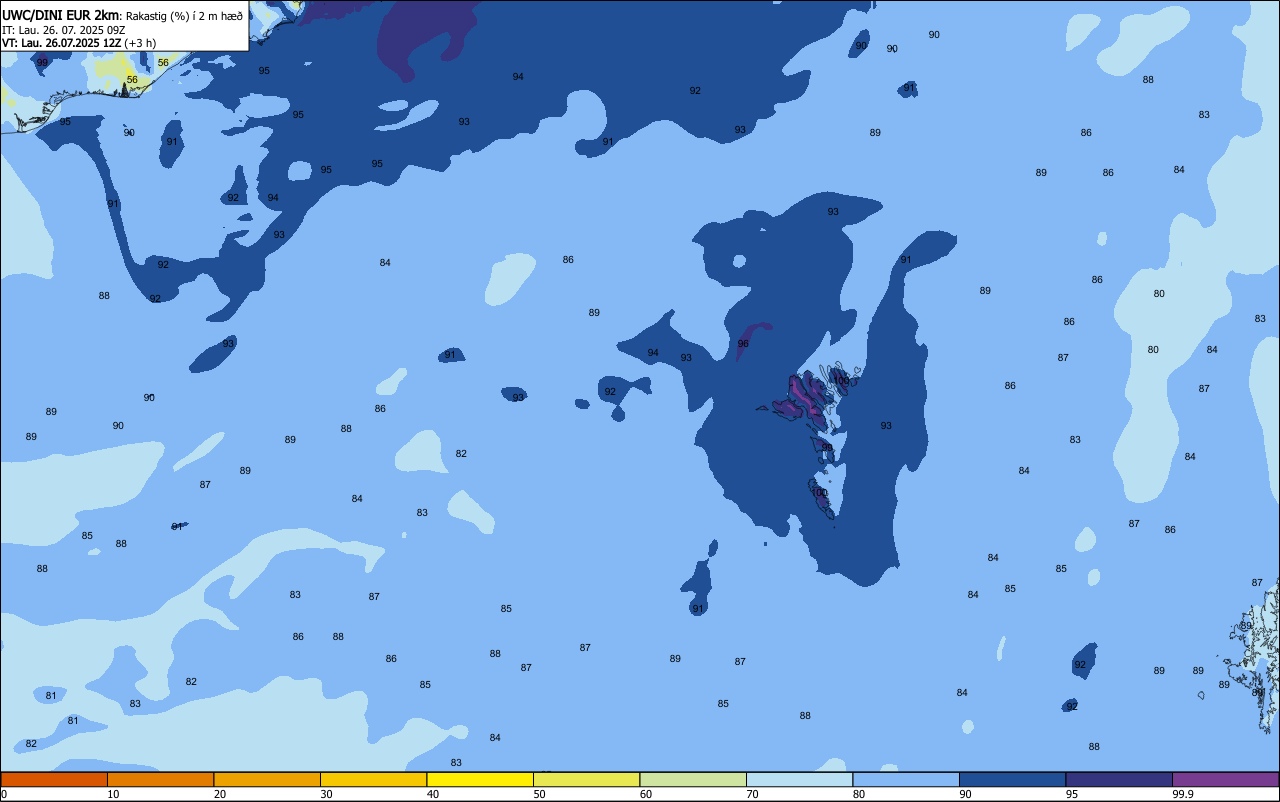Select the pale blue 70–80 legend band
This screenshot has width=1280, height=802.
799,779
